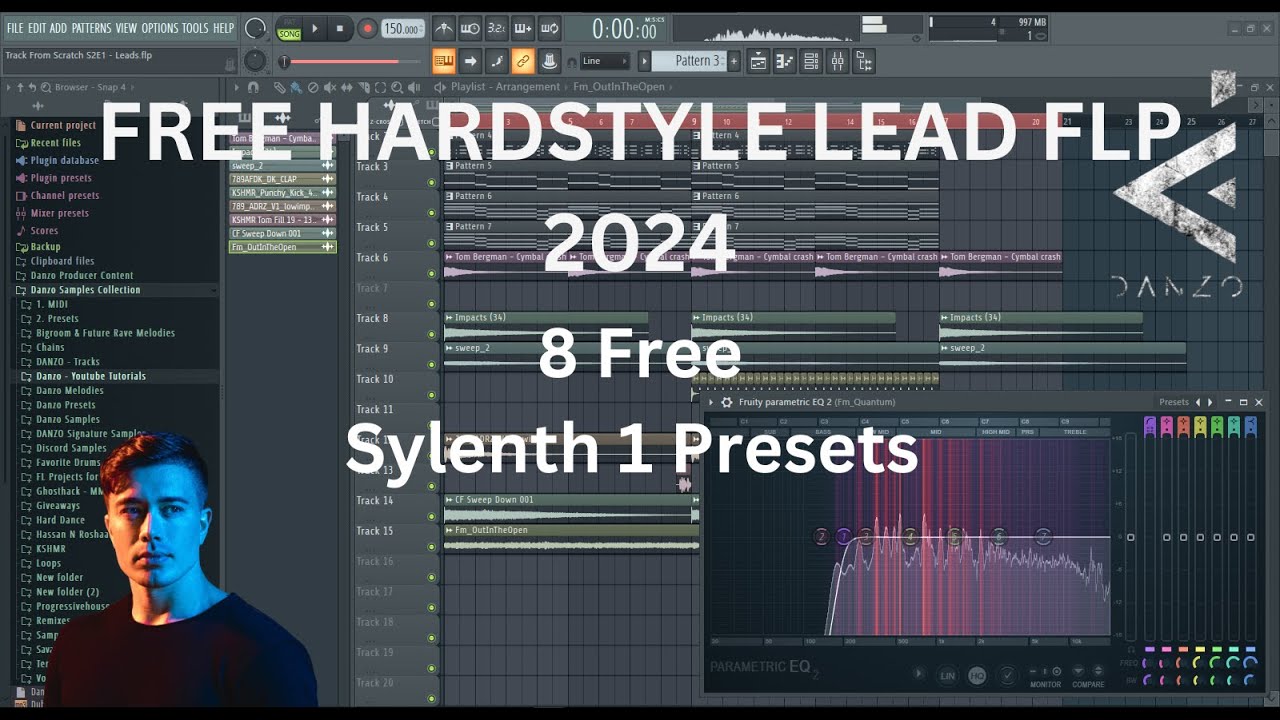Screen dimensions: 1280x720
Task: Mute Track 3 using its green light
Action: [432, 183]
